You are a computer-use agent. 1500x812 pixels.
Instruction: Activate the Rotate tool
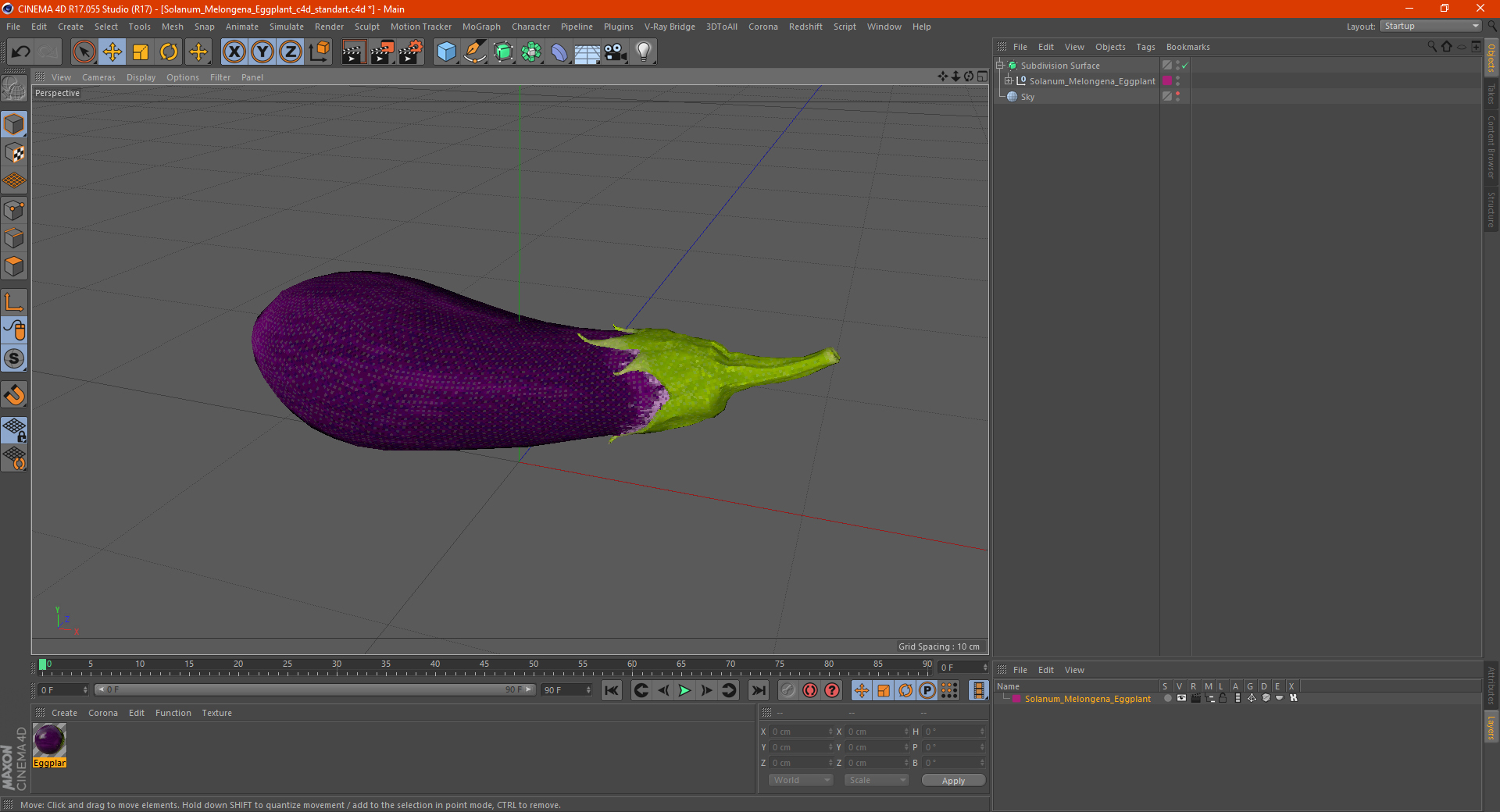click(169, 52)
